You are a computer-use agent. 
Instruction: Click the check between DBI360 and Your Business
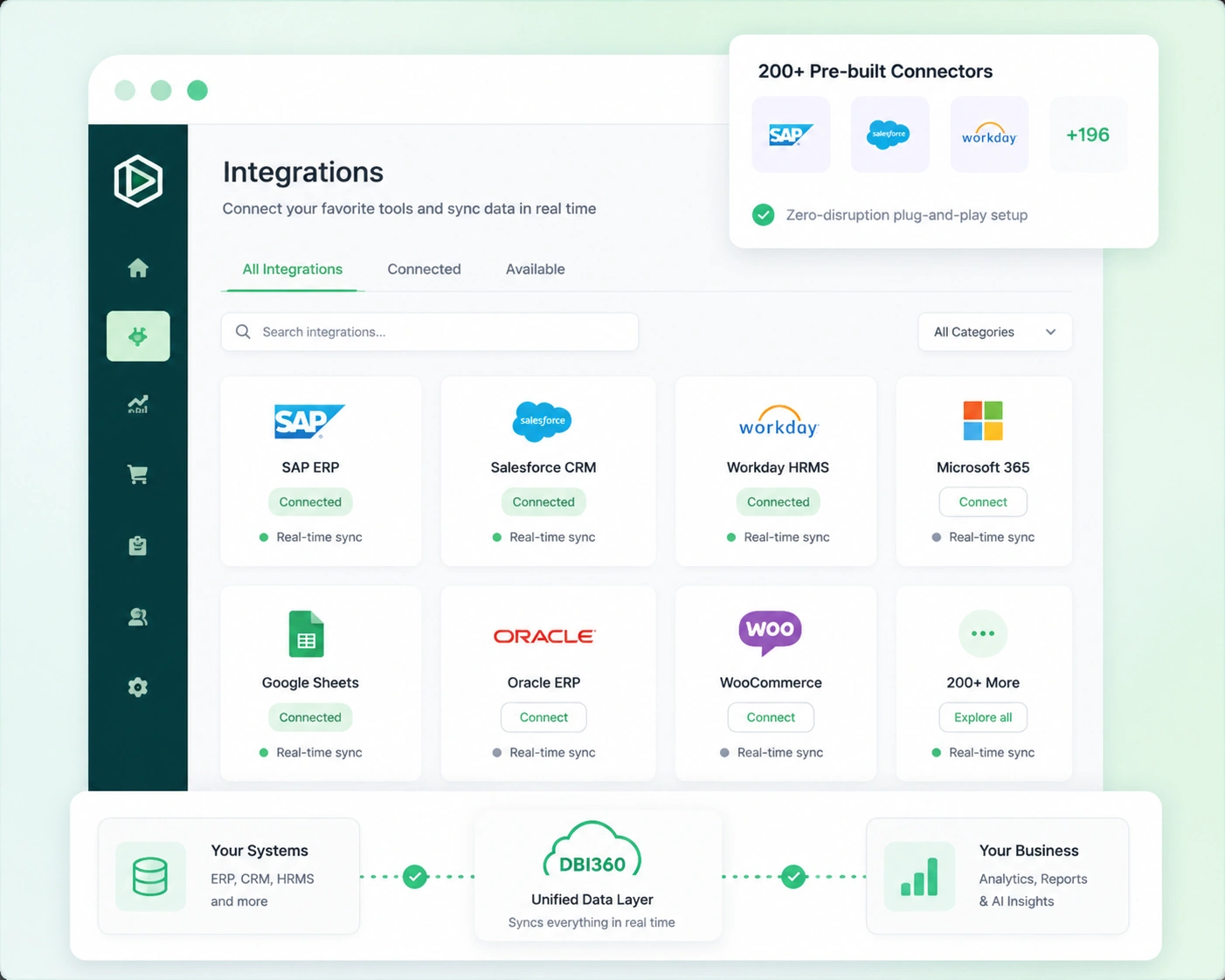[793, 876]
